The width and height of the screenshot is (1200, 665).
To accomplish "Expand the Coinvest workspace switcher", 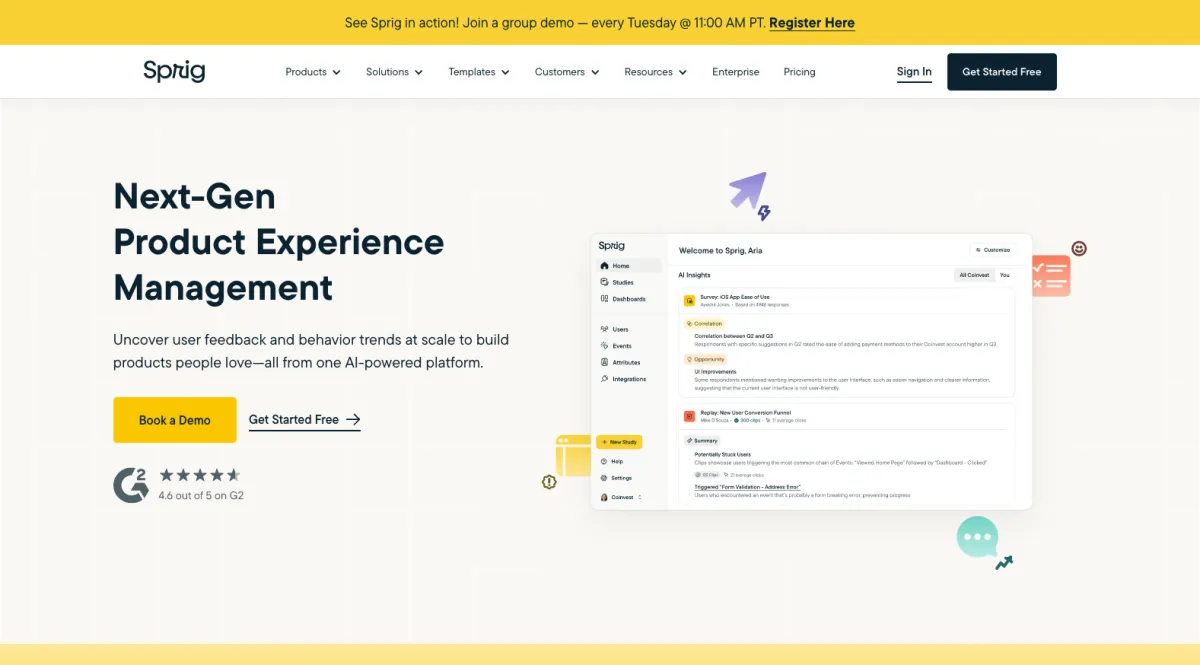I will (639, 496).
